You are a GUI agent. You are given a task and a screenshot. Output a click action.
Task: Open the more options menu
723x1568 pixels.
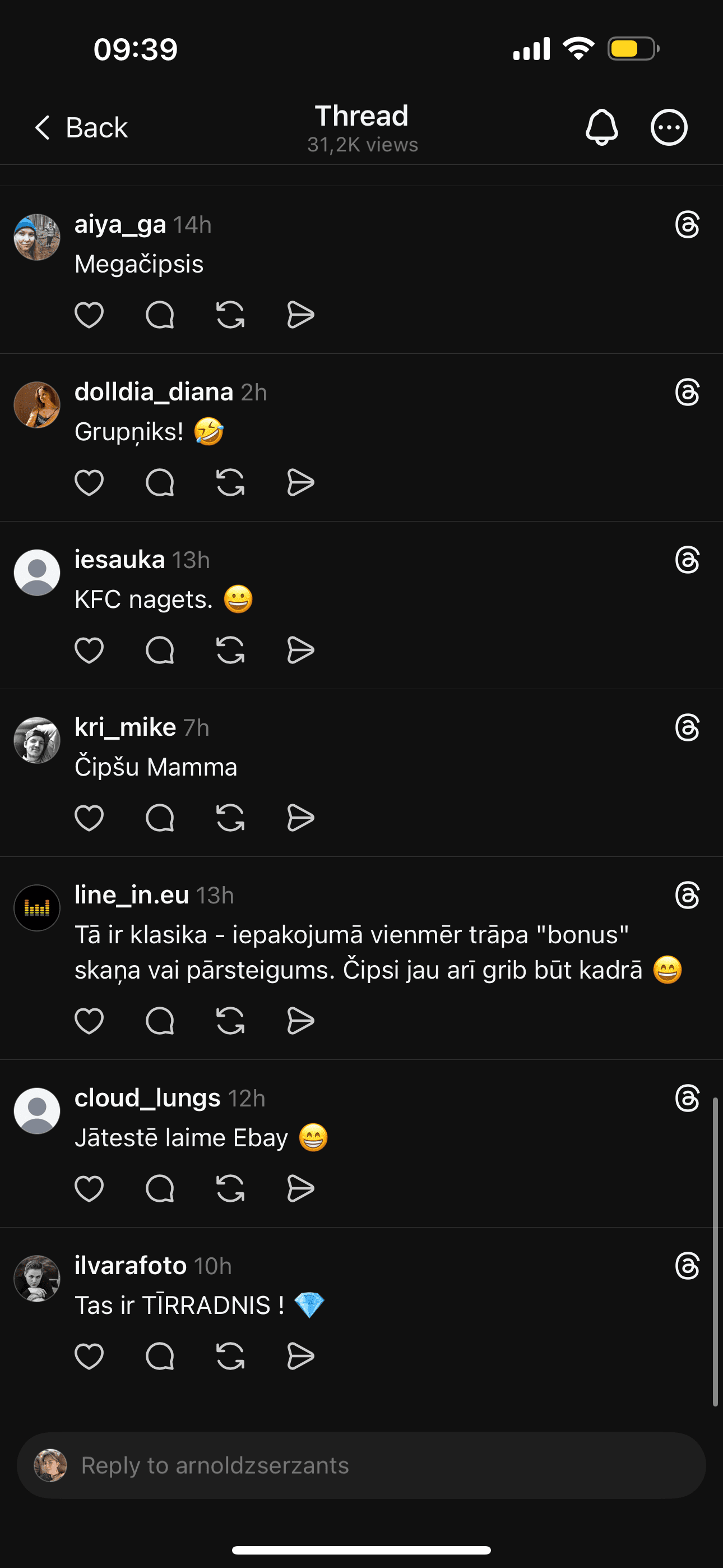[669, 128]
